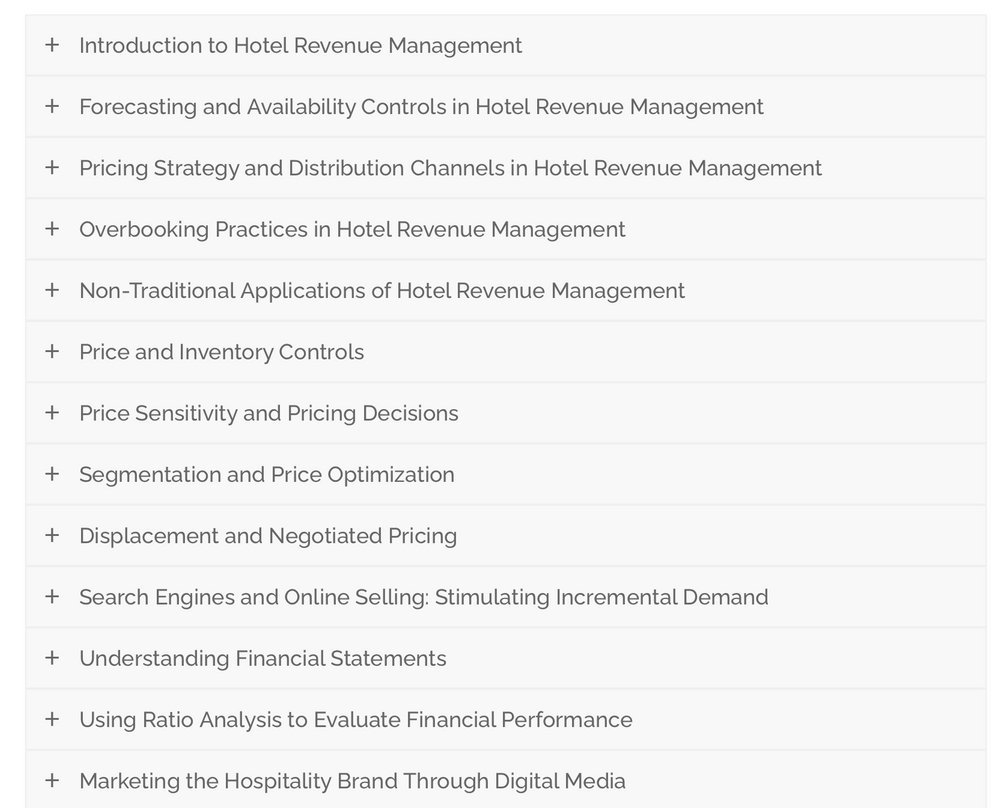Open the Understanding Financial Statements topic

click(x=262, y=658)
